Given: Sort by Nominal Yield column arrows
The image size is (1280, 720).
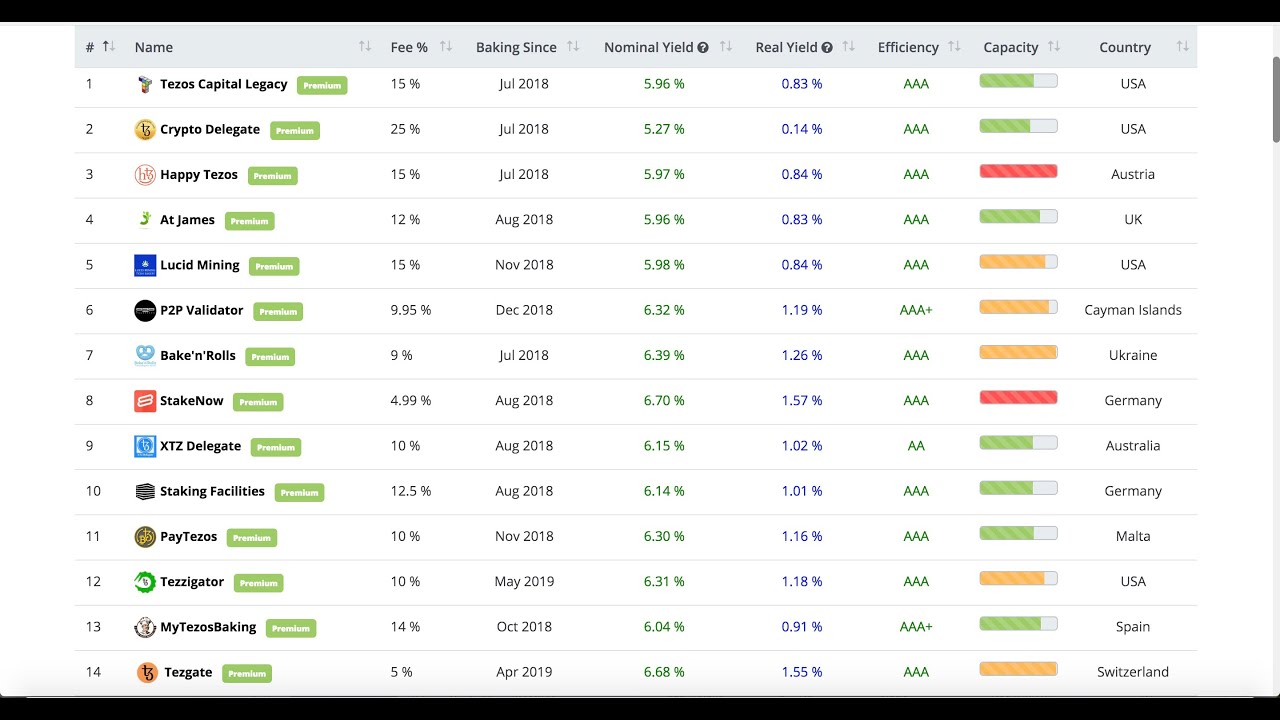Looking at the screenshot, I should 726,47.
